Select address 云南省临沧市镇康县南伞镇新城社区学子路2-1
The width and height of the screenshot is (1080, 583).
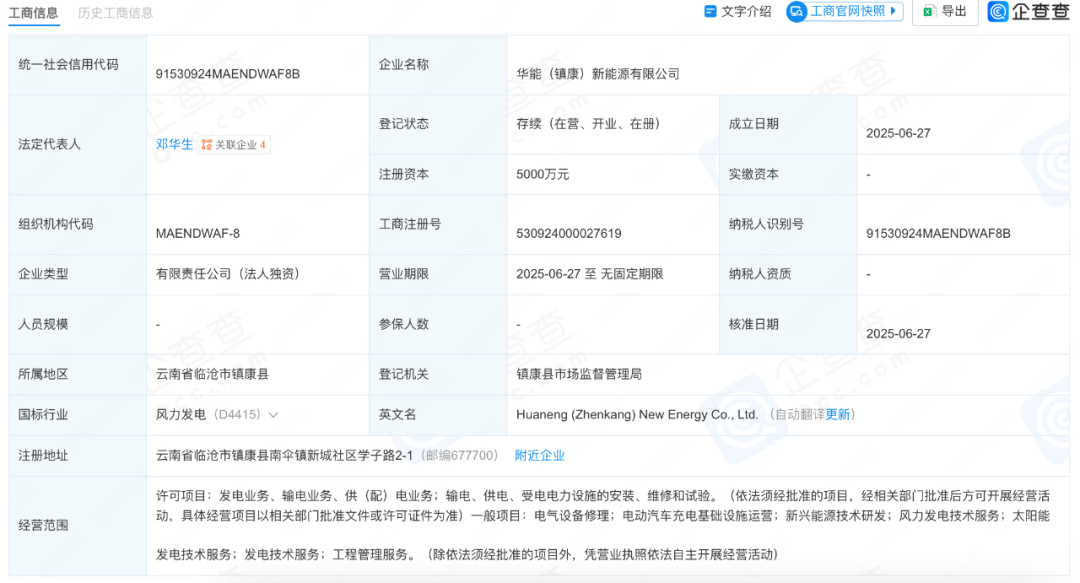[x=284, y=456]
